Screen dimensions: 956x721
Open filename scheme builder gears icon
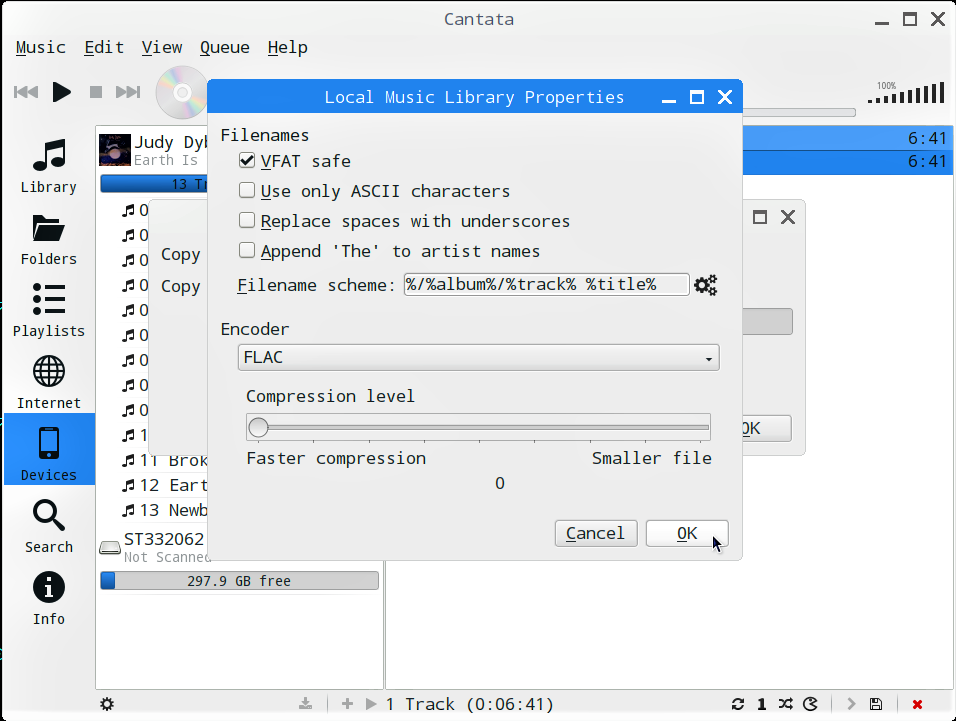[x=705, y=285]
